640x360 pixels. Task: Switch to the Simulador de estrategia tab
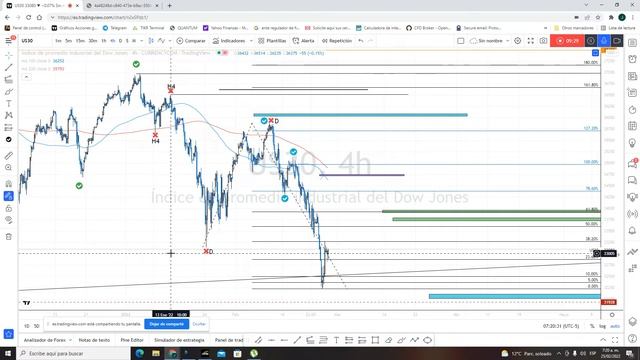(179, 340)
